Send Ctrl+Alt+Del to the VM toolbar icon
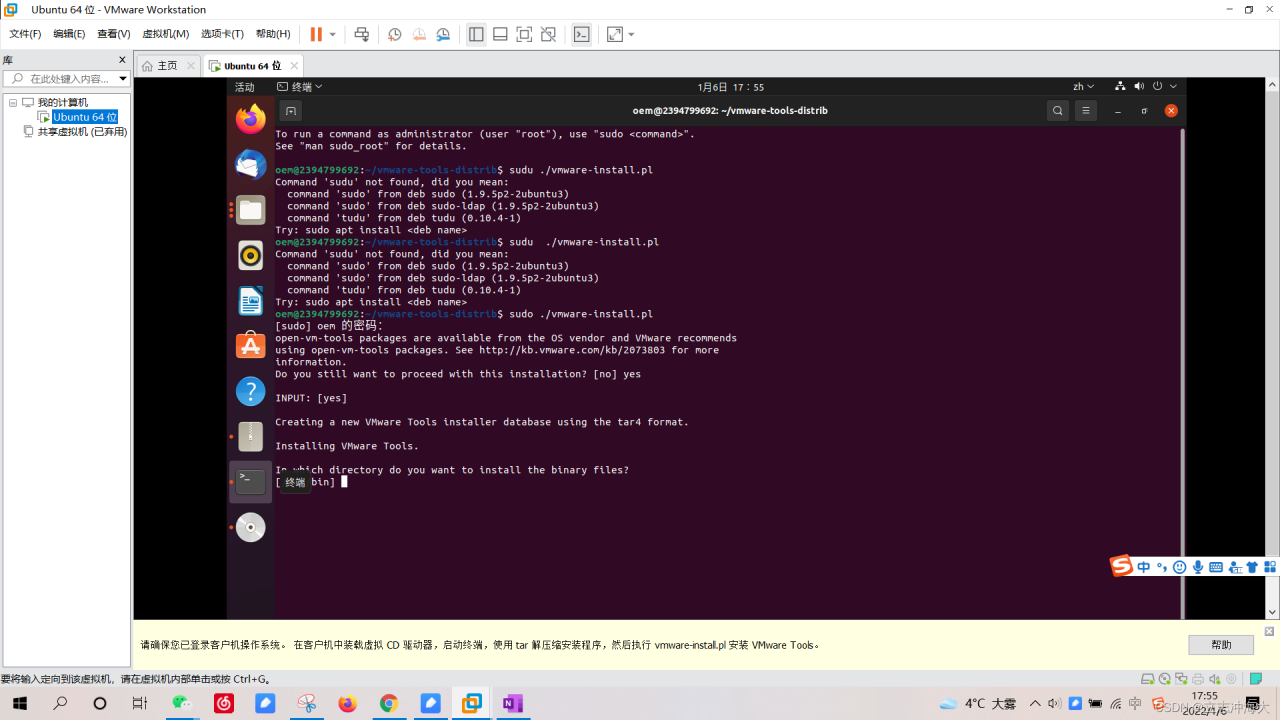The width and height of the screenshot is (1280, 720). pos(362,34)
